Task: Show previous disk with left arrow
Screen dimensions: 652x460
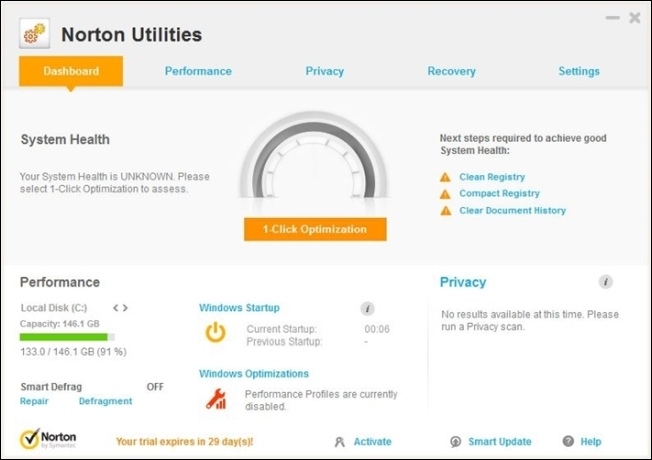Action: click(116, 308)
